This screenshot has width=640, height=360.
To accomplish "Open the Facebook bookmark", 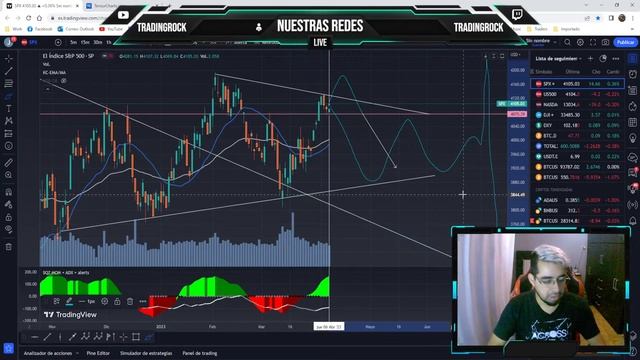I will pyautogui.click(x=40, y=29).
